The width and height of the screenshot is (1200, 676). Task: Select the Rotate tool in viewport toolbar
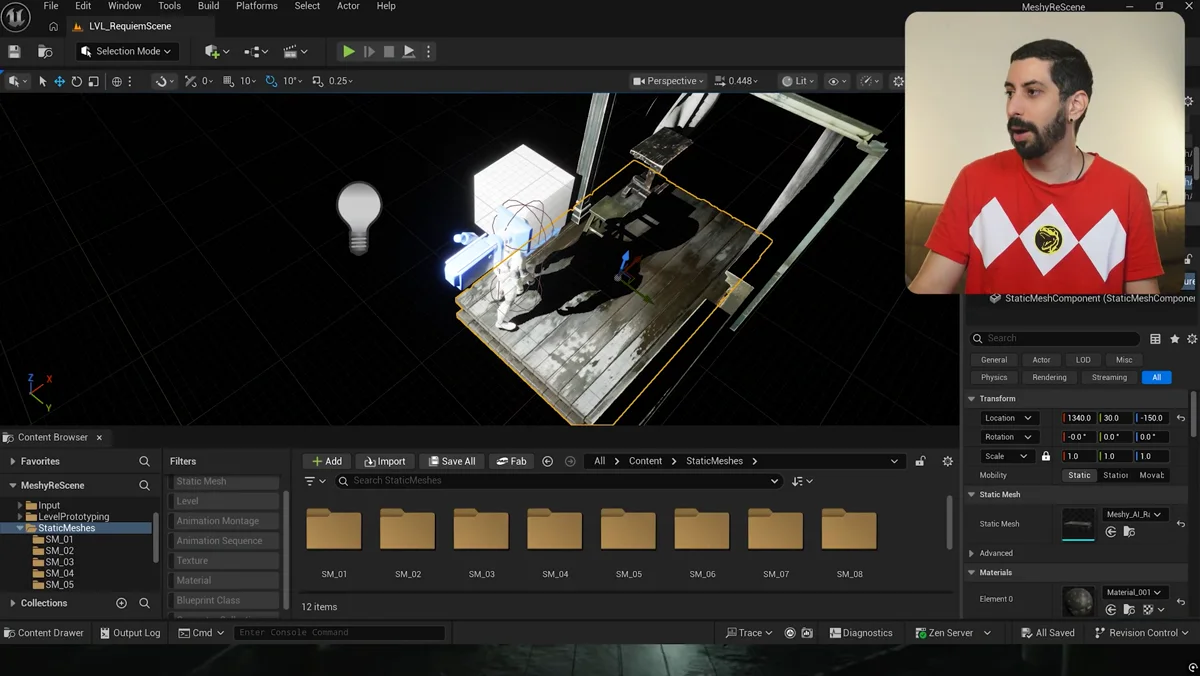click(x=75, y=81)
